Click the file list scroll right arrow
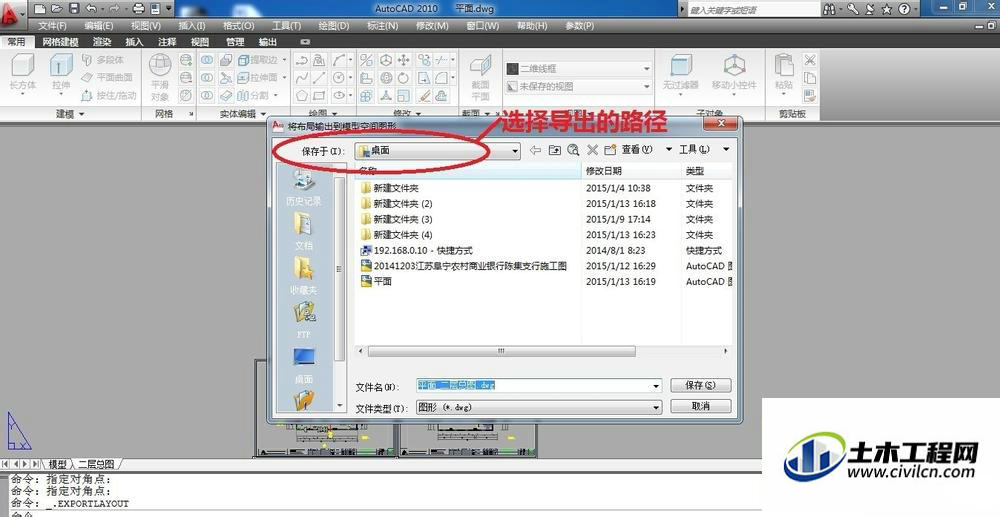1000x517 pixels. coord(726,351)
